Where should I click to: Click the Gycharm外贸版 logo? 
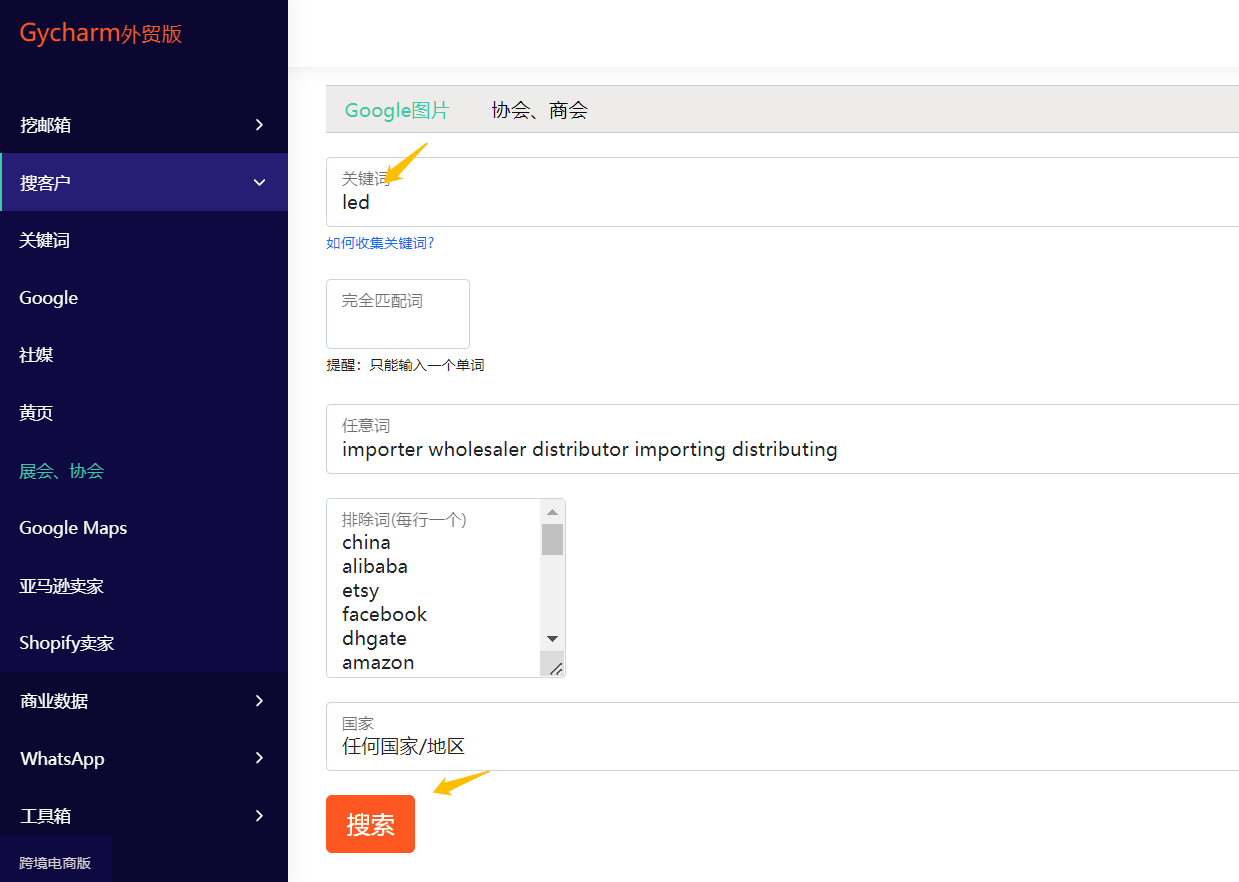click(100, 34)
